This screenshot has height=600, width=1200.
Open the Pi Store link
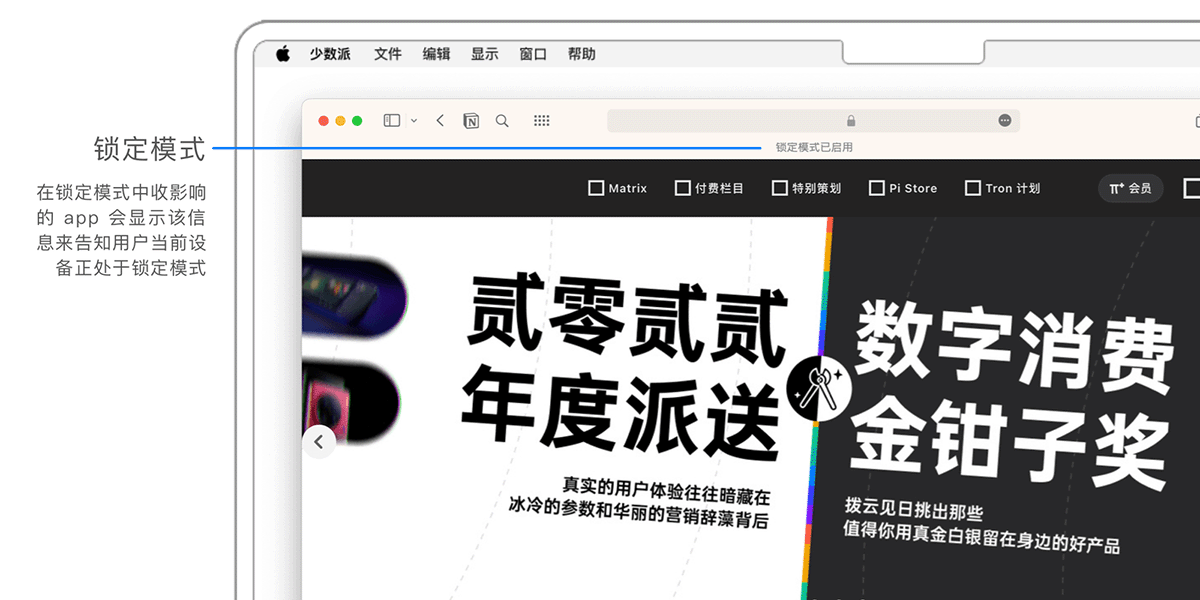coord(903,188)
